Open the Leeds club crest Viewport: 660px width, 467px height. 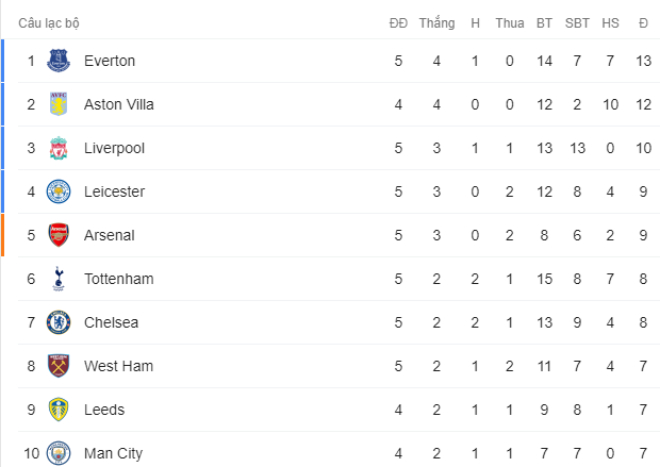pos(59,410)
